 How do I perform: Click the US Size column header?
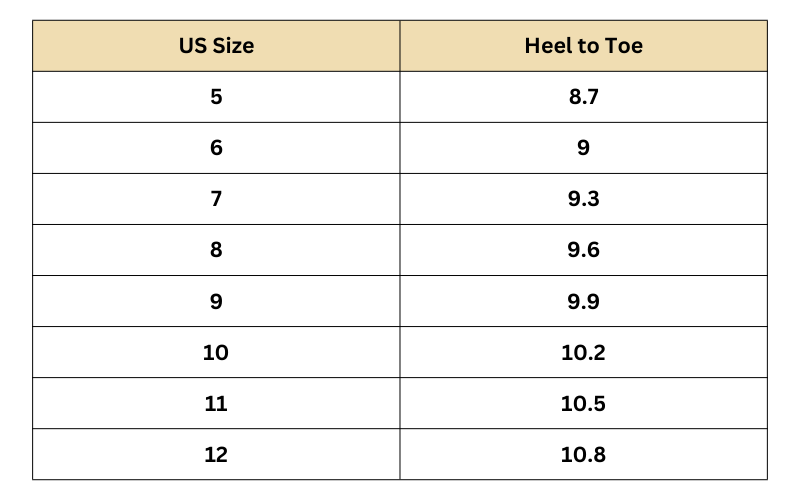(x=216, y=46)
